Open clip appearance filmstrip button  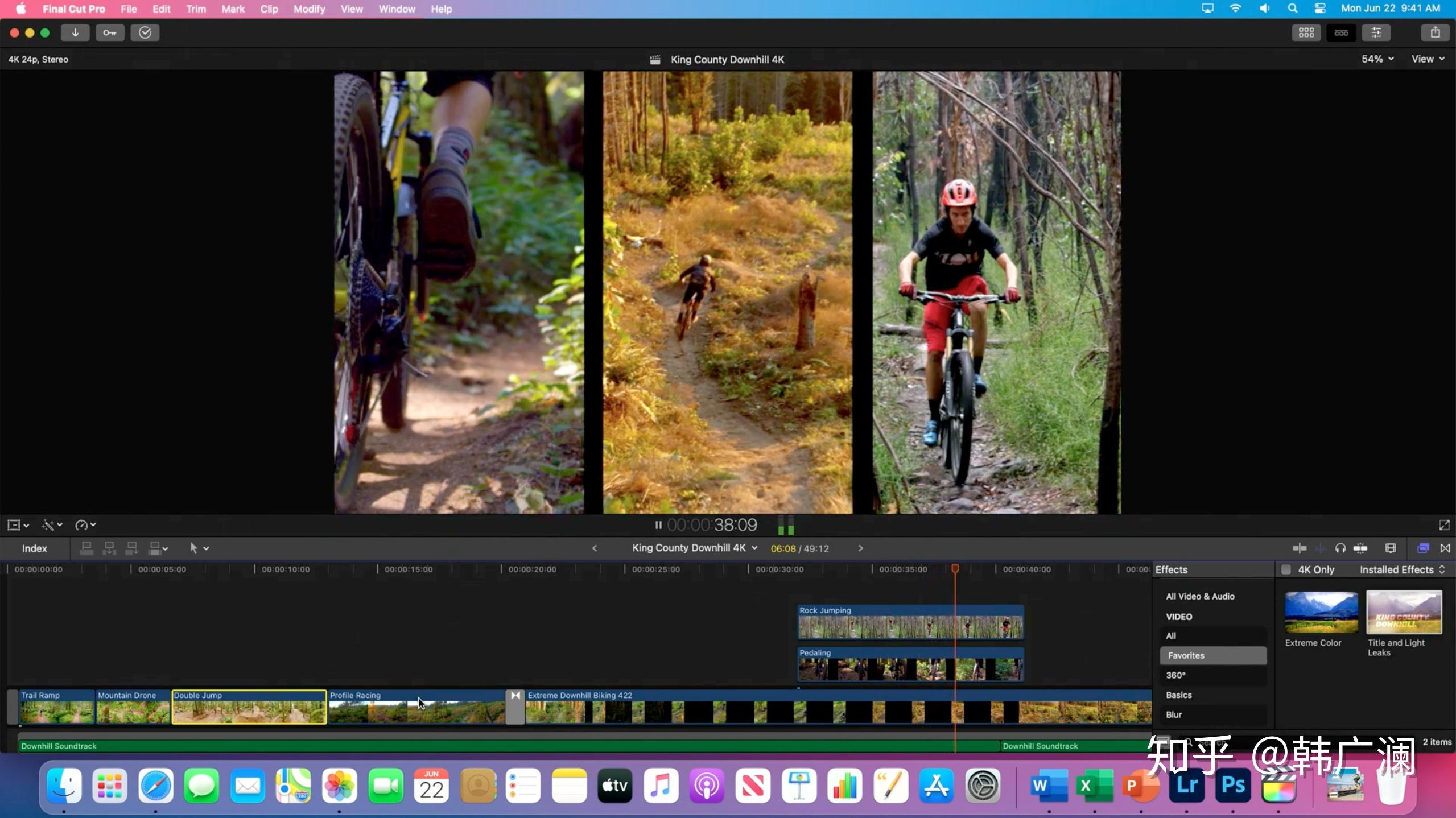(1391, 548)
